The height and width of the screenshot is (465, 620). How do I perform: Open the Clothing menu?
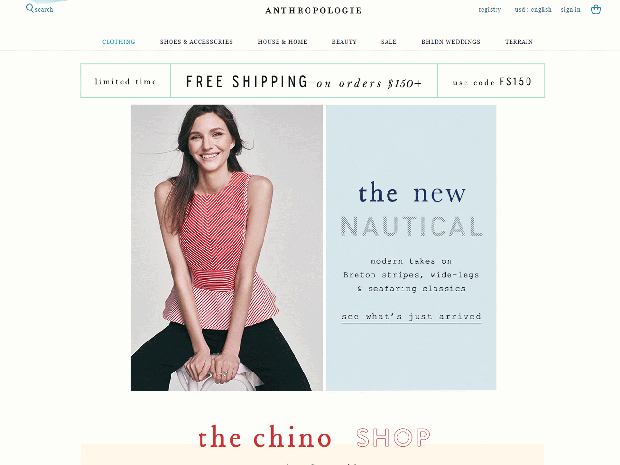tap(119, 42)
